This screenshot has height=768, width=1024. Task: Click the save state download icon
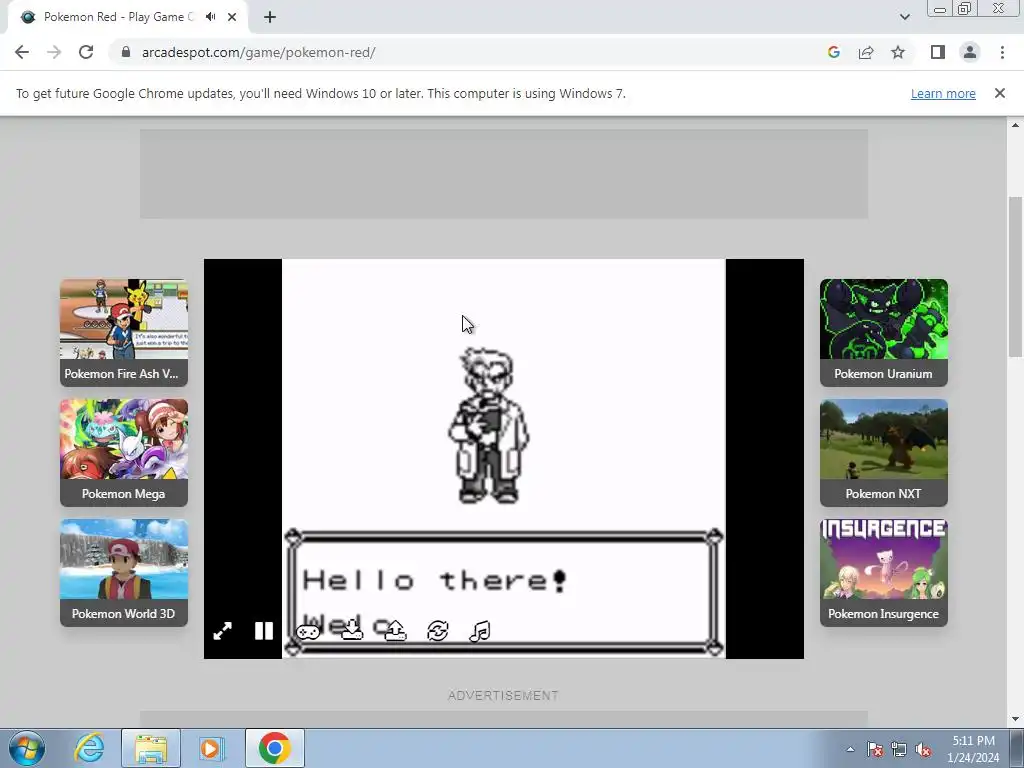pos(352,631)
